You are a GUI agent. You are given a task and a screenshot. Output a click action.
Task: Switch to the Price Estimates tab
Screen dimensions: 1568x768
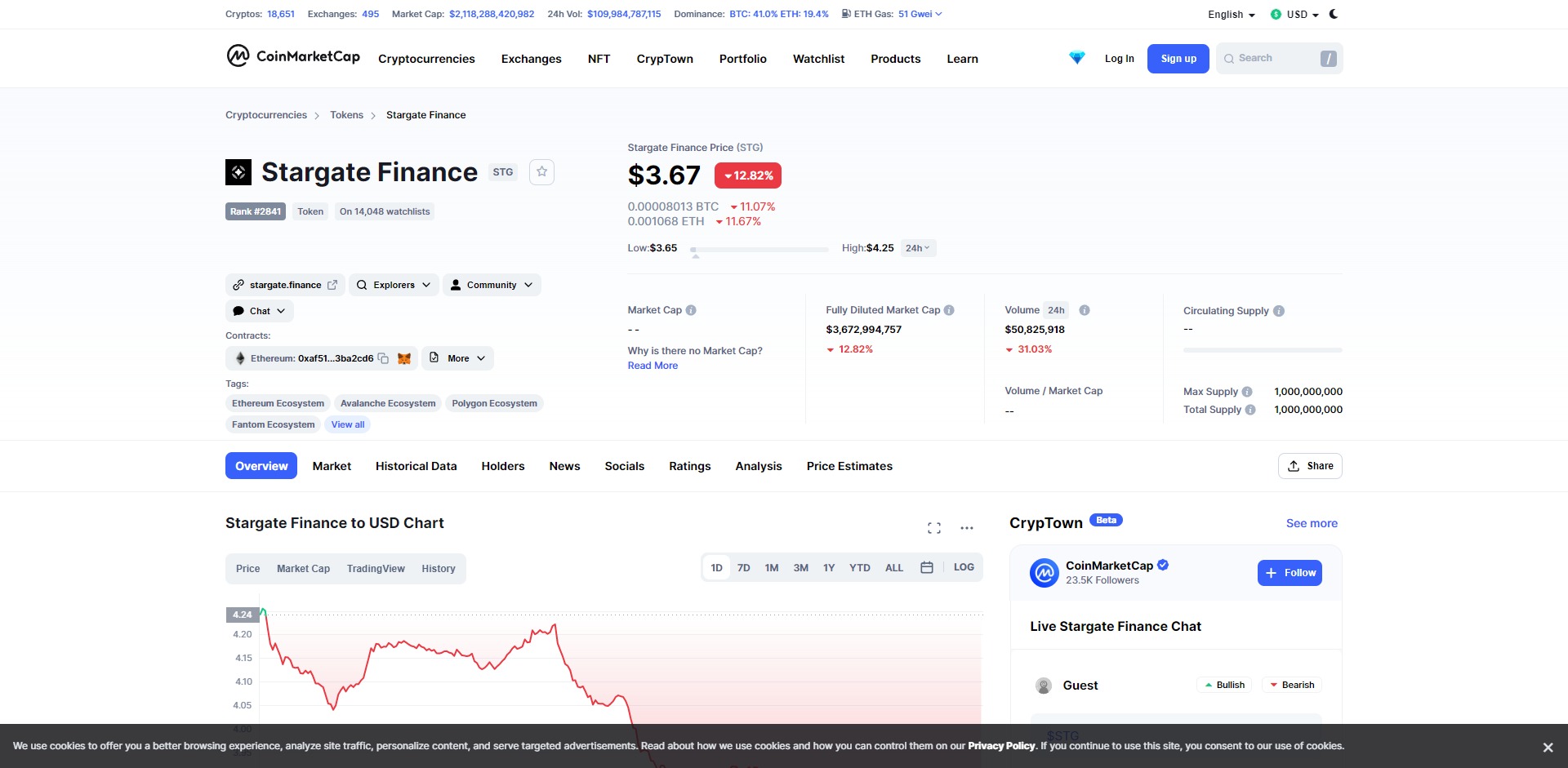click(849, 466)
